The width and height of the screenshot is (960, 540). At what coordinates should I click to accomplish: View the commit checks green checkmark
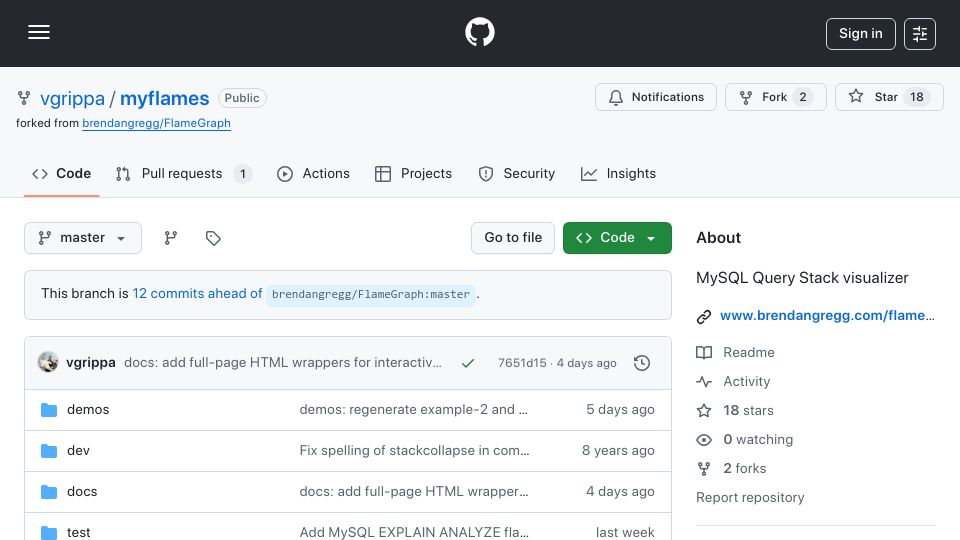tap(468, 363)
